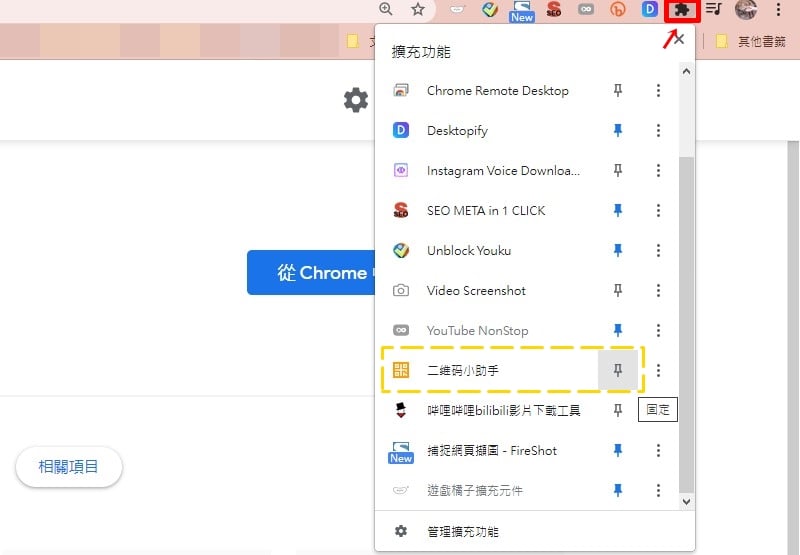
Task: Click the zoom magnifier icon in the address bar
Action: click(386, 9)
